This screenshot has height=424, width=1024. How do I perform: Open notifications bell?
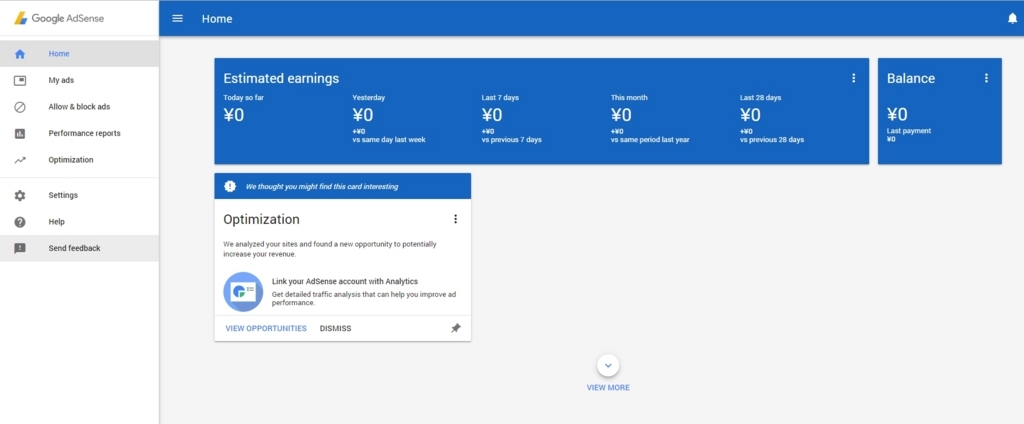click(x=1012, y=18)
